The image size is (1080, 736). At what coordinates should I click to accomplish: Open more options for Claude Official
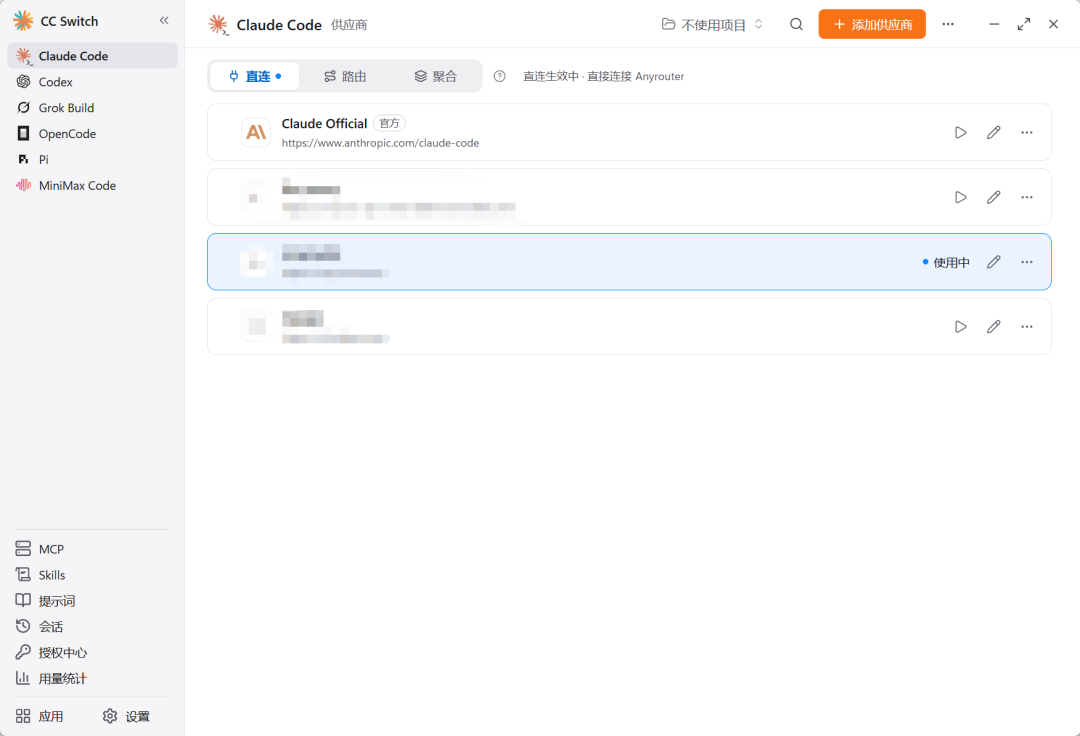1027,132
